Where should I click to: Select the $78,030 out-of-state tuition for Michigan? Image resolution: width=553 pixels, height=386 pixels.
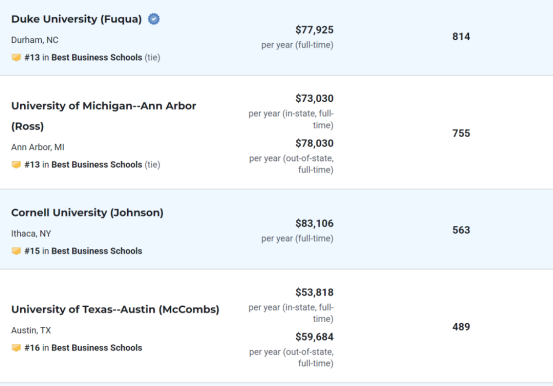pos(315,144)
